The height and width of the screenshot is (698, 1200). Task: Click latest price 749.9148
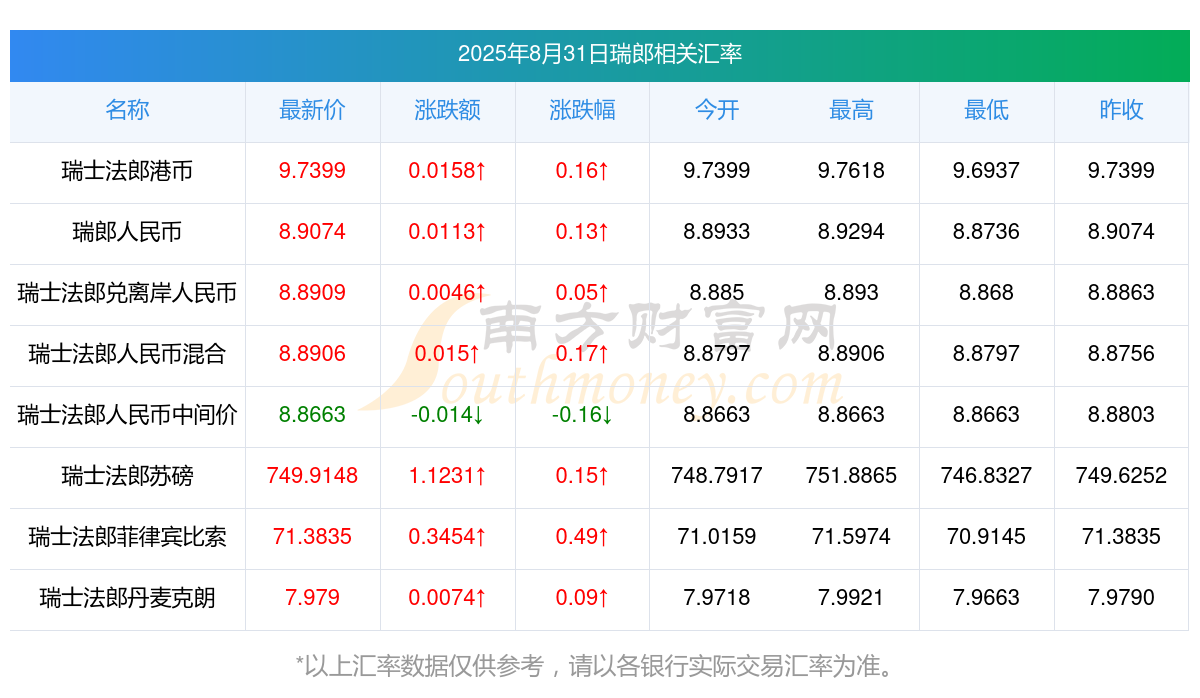click(x=312, y=476)
